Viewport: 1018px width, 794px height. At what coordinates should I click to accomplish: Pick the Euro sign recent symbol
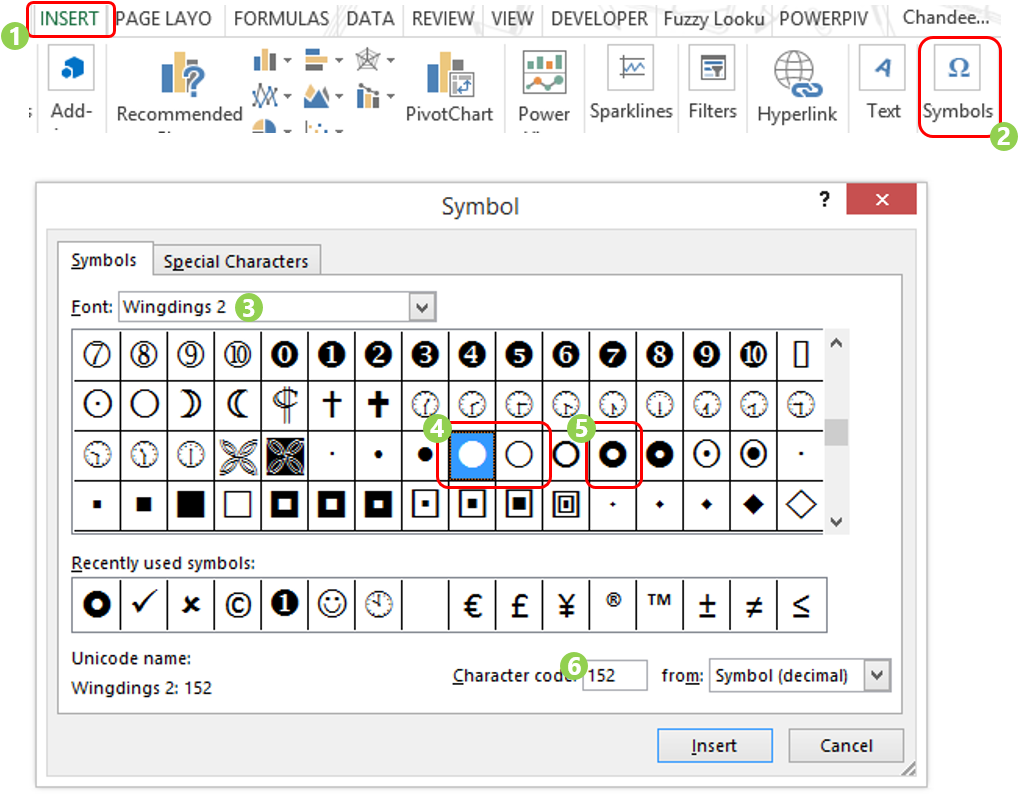point(473,604)
